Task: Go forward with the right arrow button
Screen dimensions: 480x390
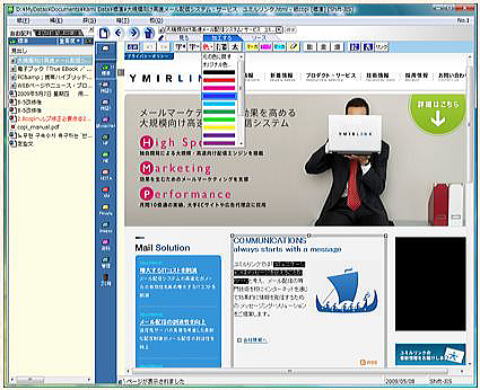Action: (x=134, y=33)
